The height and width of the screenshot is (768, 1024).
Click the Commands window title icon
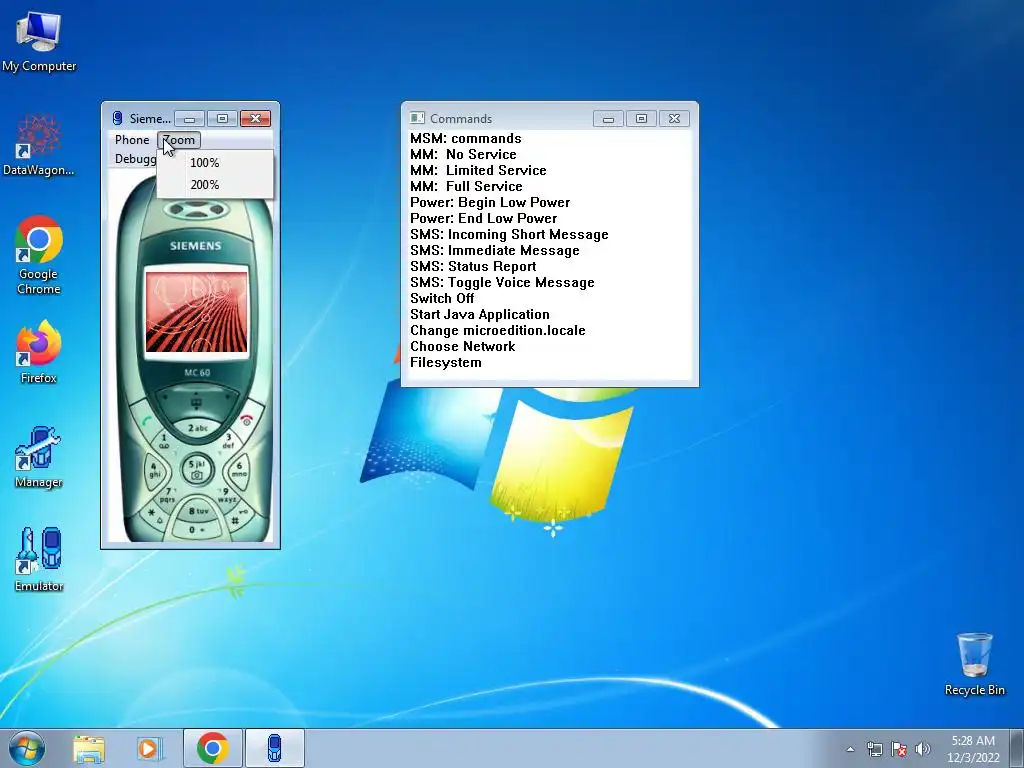pos(417,118)
